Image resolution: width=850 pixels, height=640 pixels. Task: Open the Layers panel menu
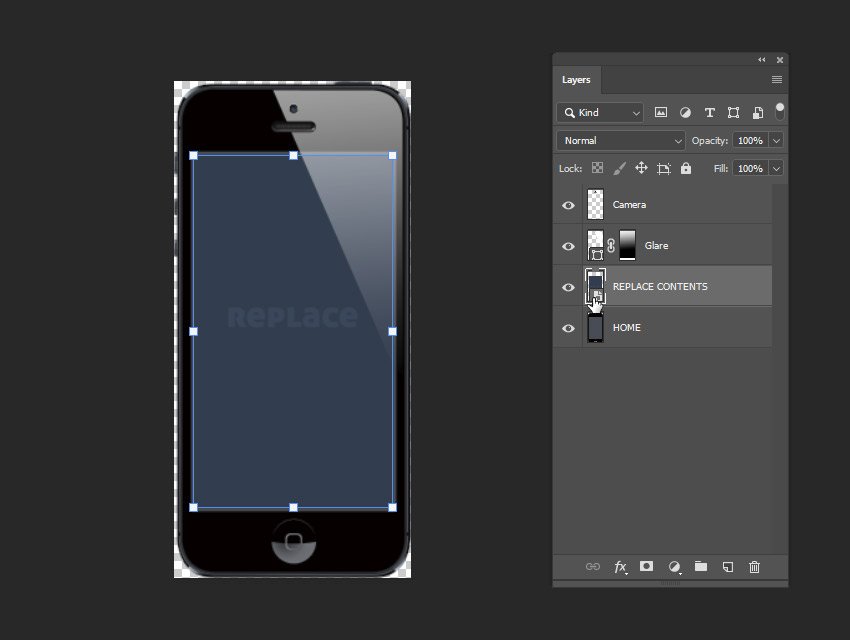coord(777,80)
